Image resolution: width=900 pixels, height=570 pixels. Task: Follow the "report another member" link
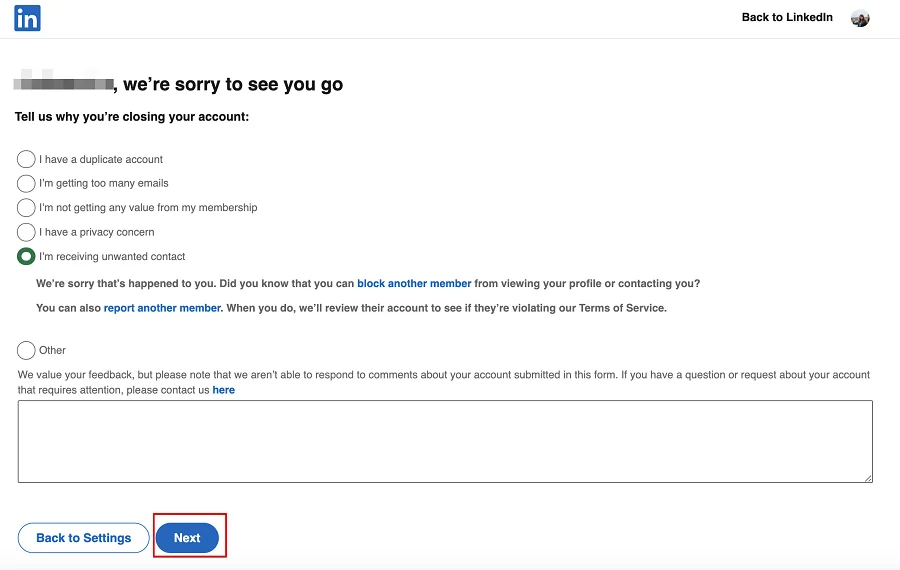pyautogui.click(x=162, y=308)
